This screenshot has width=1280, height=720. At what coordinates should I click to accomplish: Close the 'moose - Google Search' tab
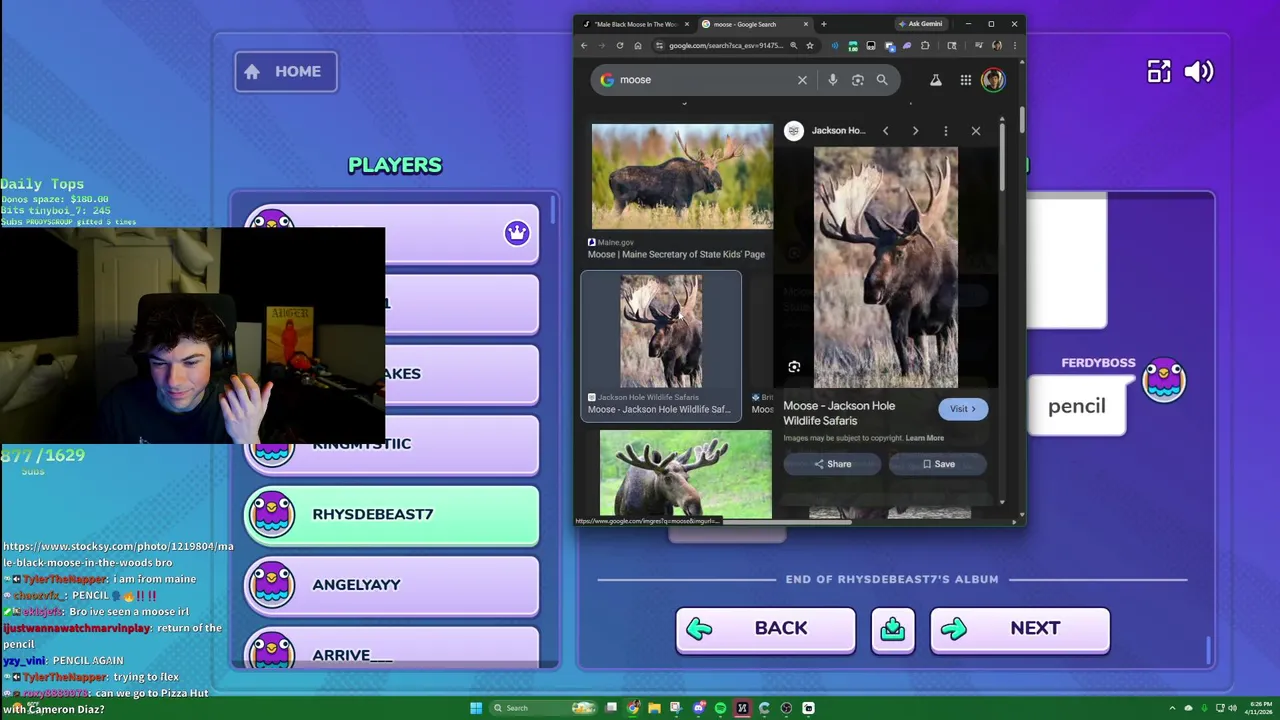806,24
